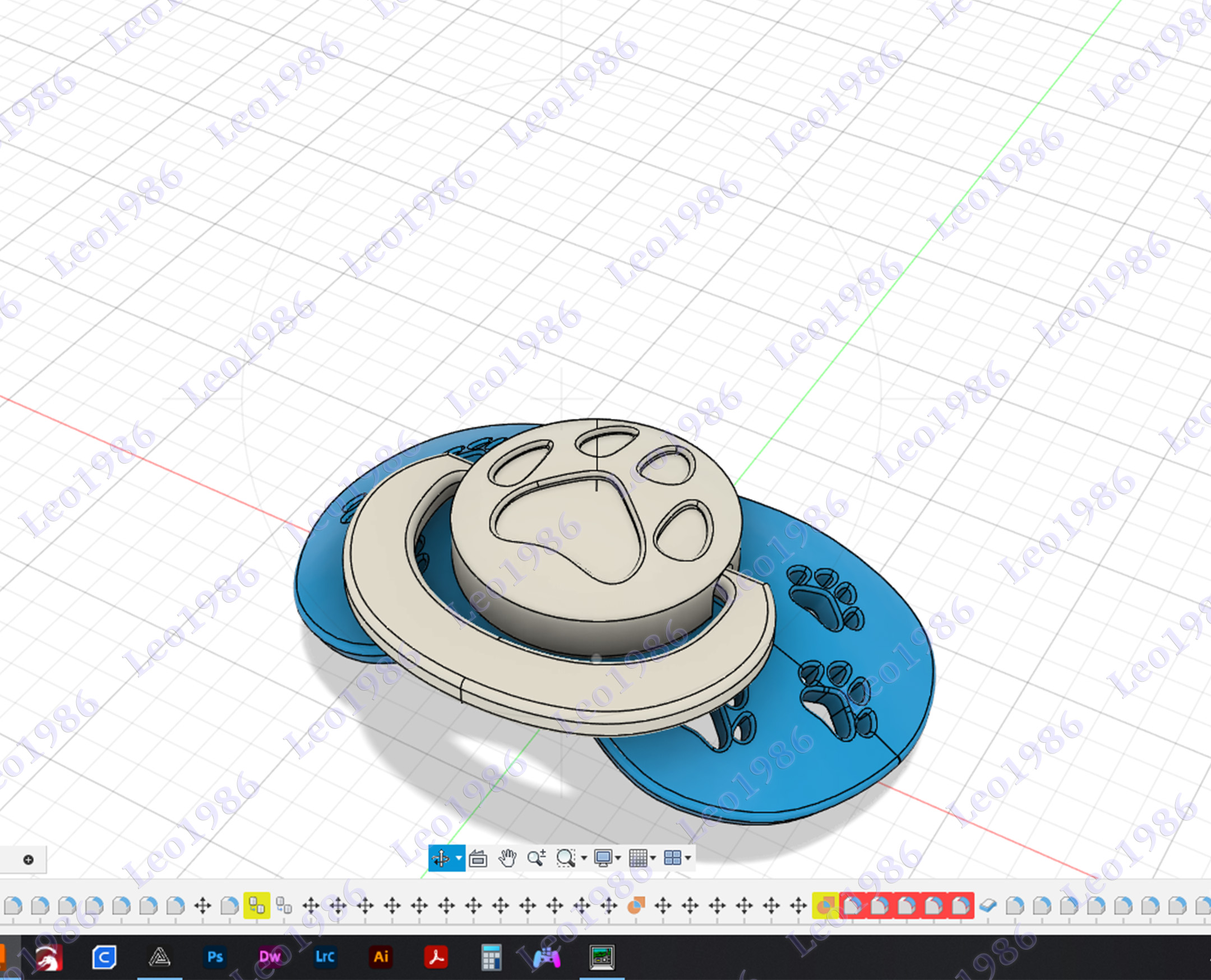1211x980 pixels.
Task: Open Illustrator from the taskbar
Action: pos(381,957)
